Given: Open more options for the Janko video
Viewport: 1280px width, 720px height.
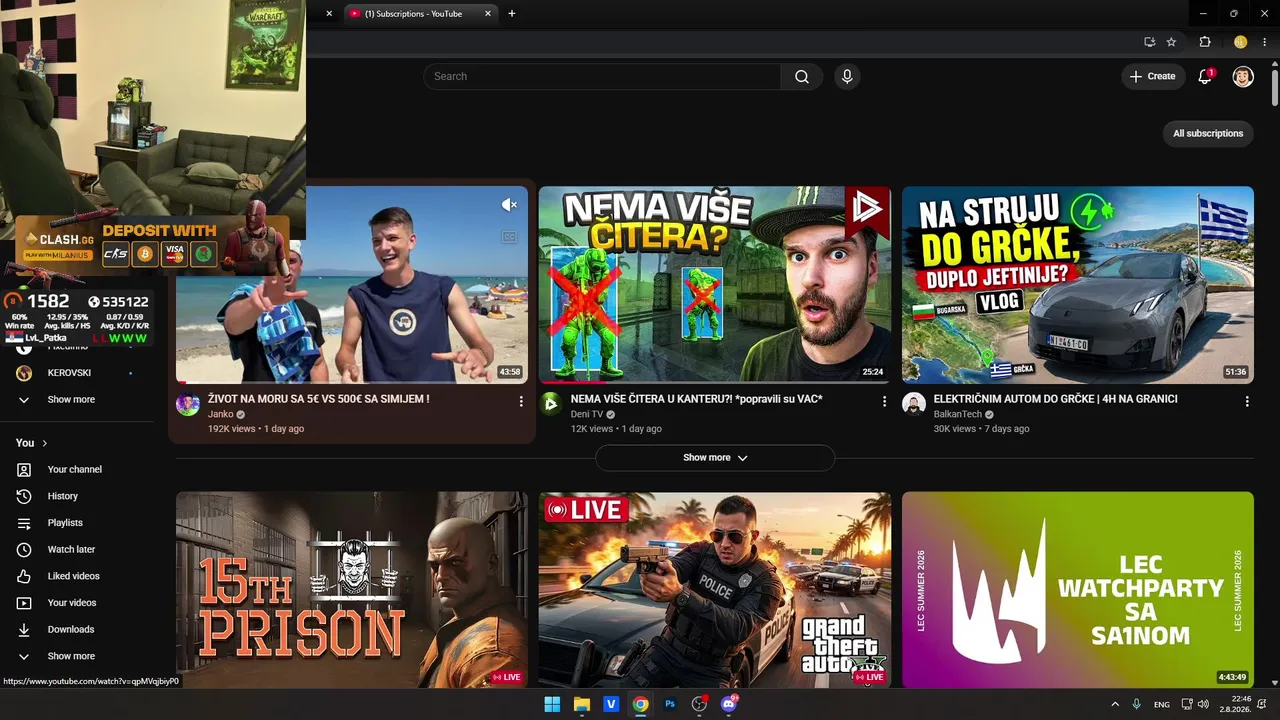Looking at the screenshot, I should pyautogui.click(x=521, y=401).
